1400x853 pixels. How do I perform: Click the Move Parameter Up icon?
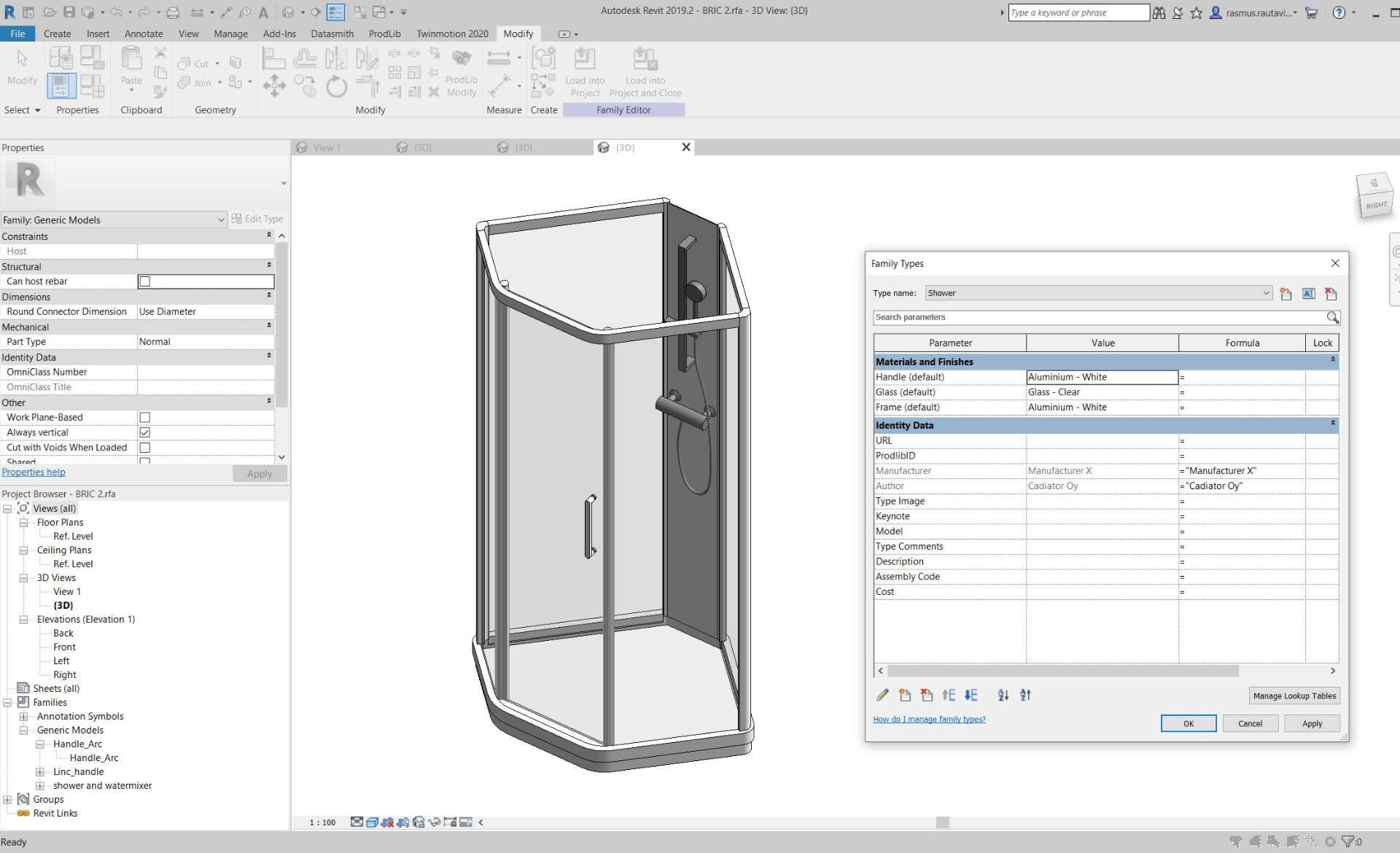click(949, 695)
